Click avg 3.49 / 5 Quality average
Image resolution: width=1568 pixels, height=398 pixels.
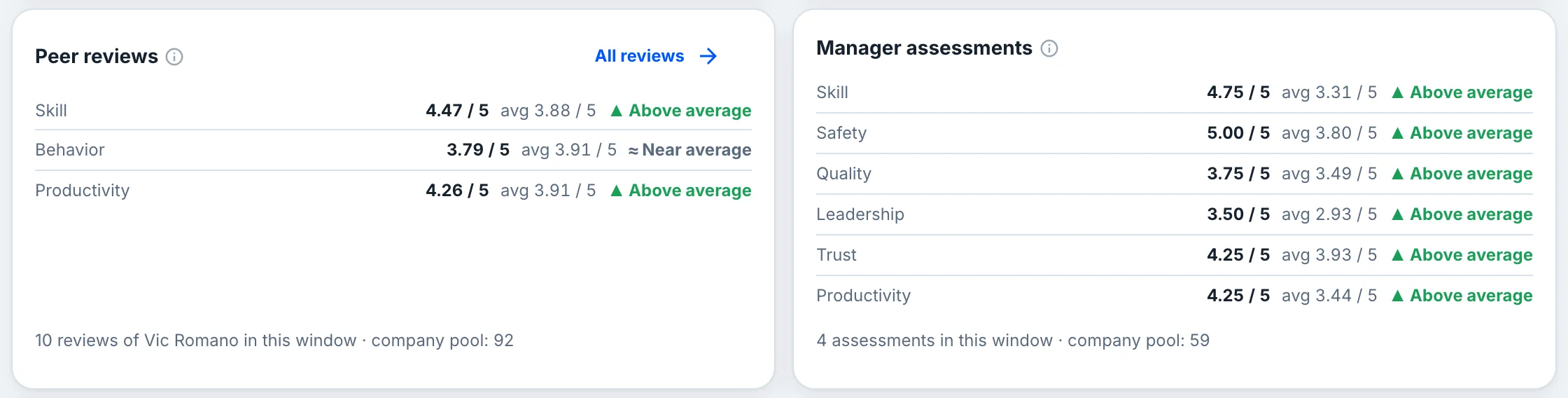(1329, 174)
